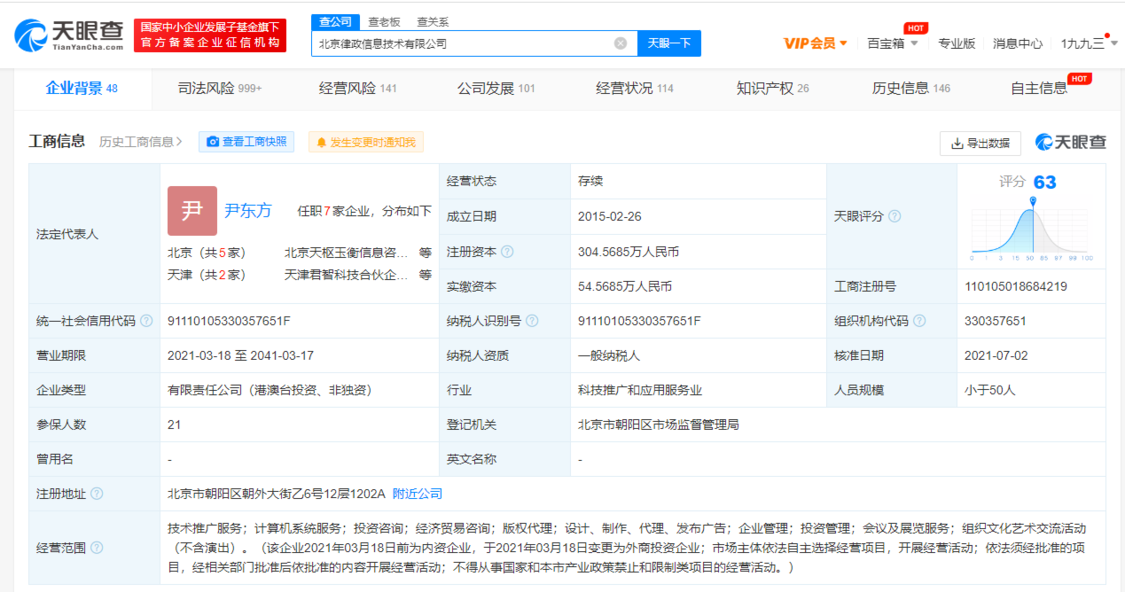Click the 成立日期 value 2015-02-26
The image size is (1125, 592).
point(609,216)
